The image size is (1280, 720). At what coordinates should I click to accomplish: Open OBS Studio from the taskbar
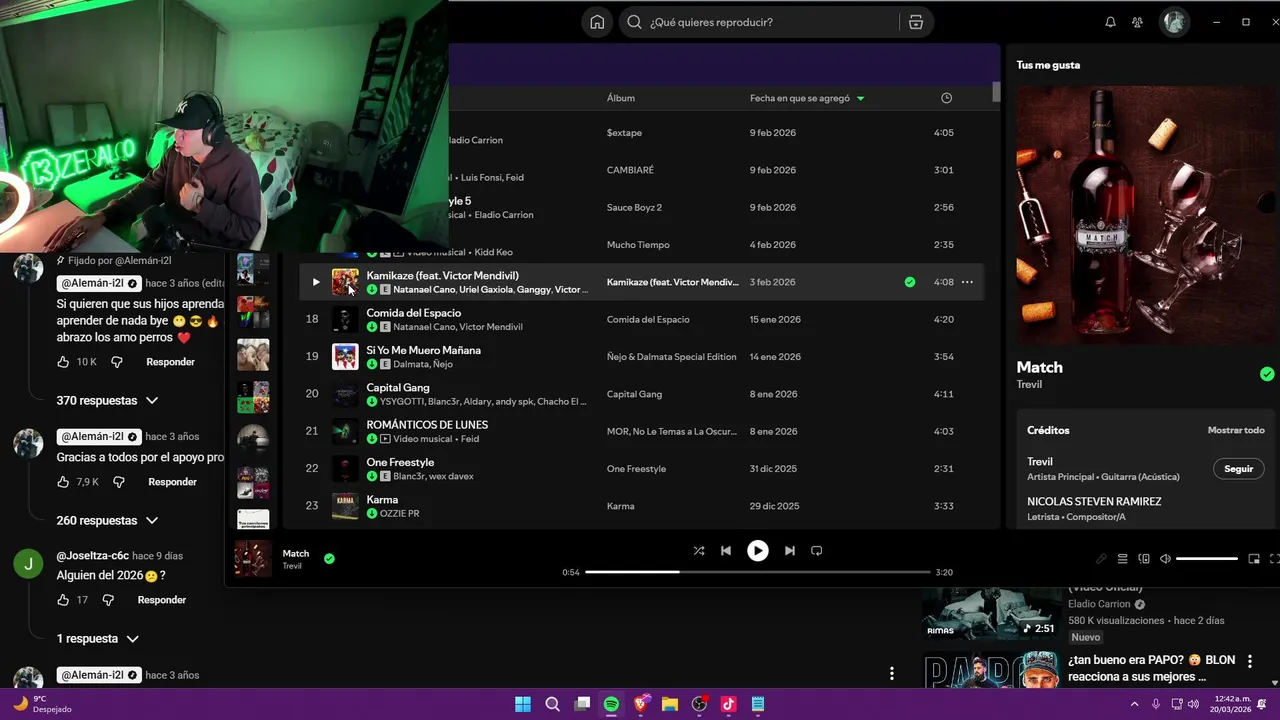tap(699, 704)
